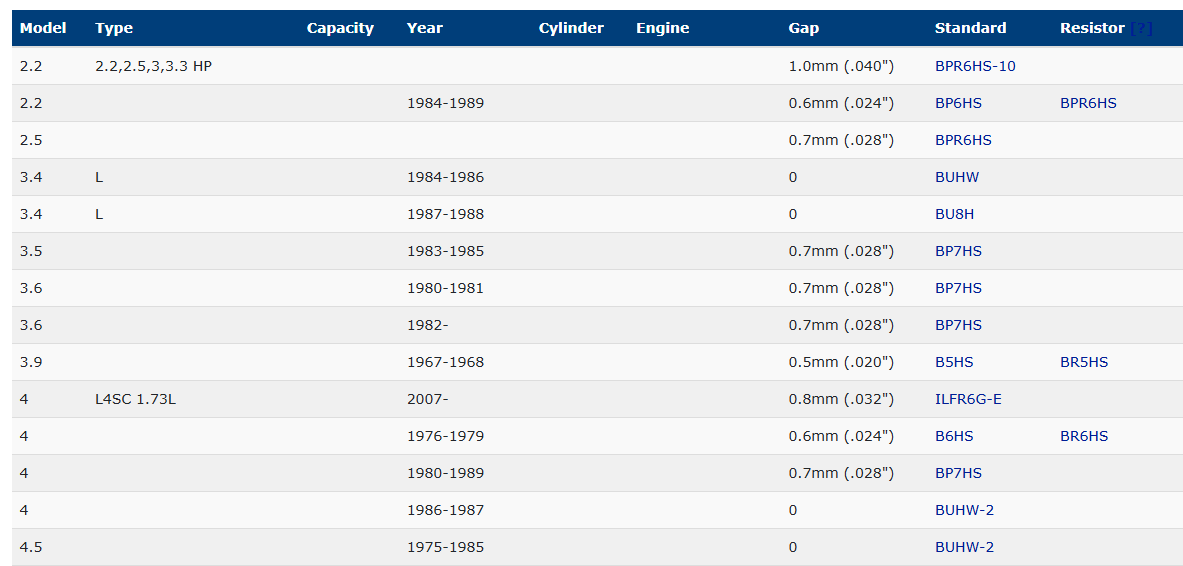Click the Model column header
Screen dimensions: 1183x566
tap(43, 28)
